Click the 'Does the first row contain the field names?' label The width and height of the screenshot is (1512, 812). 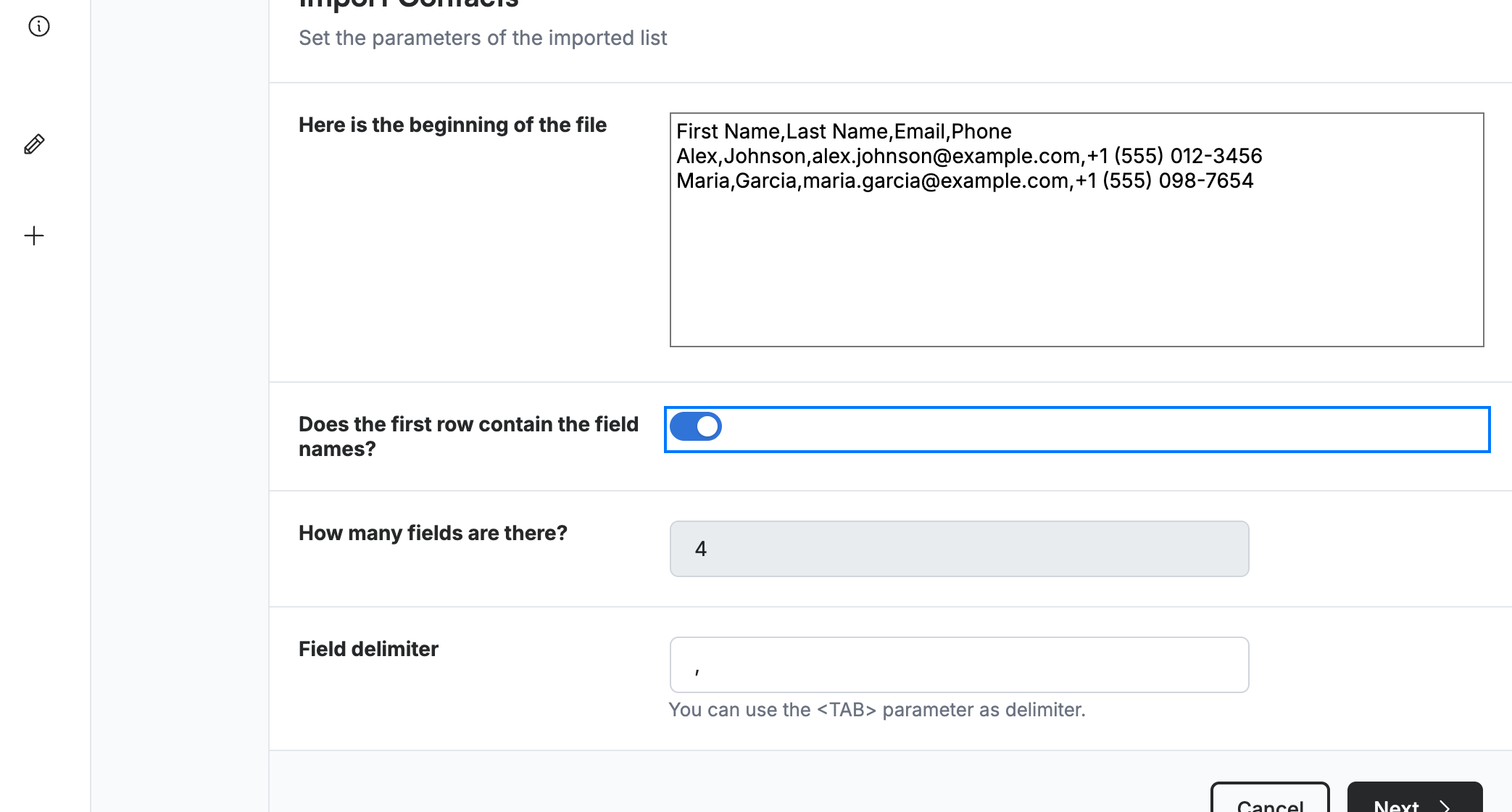tap(468, 436)
